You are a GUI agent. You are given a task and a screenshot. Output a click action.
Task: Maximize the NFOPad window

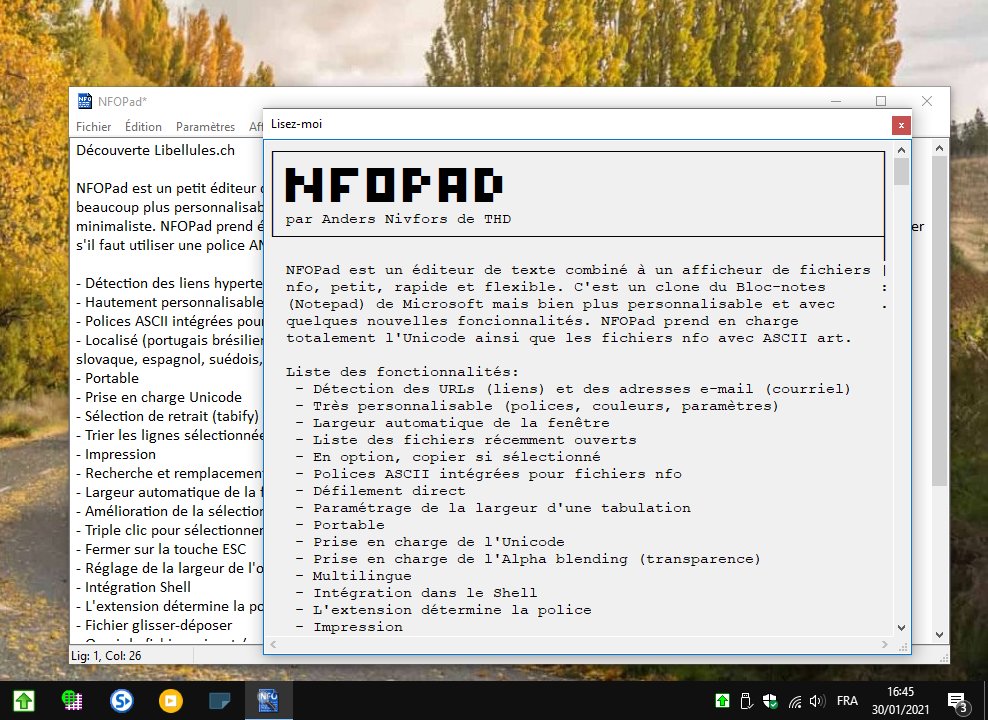(881, 101)
